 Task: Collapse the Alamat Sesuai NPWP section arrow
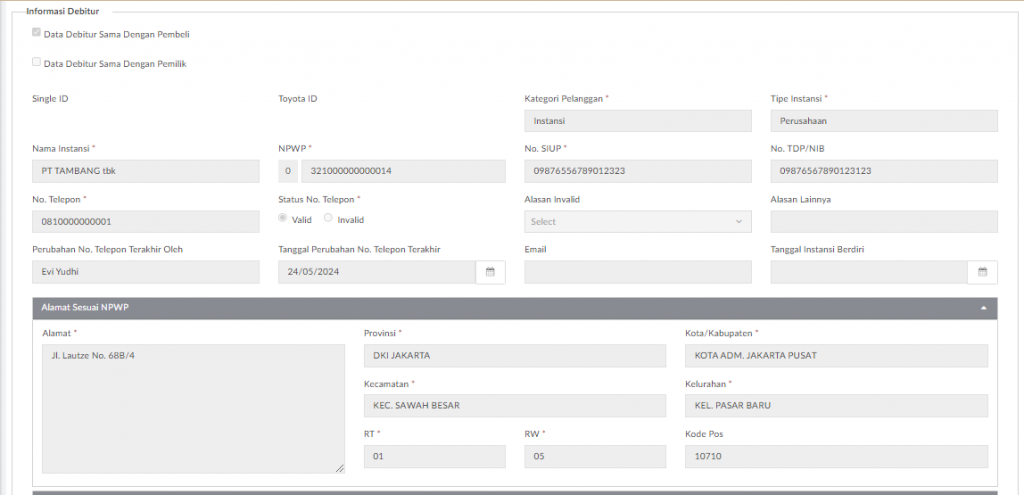[x=984, y=308]
